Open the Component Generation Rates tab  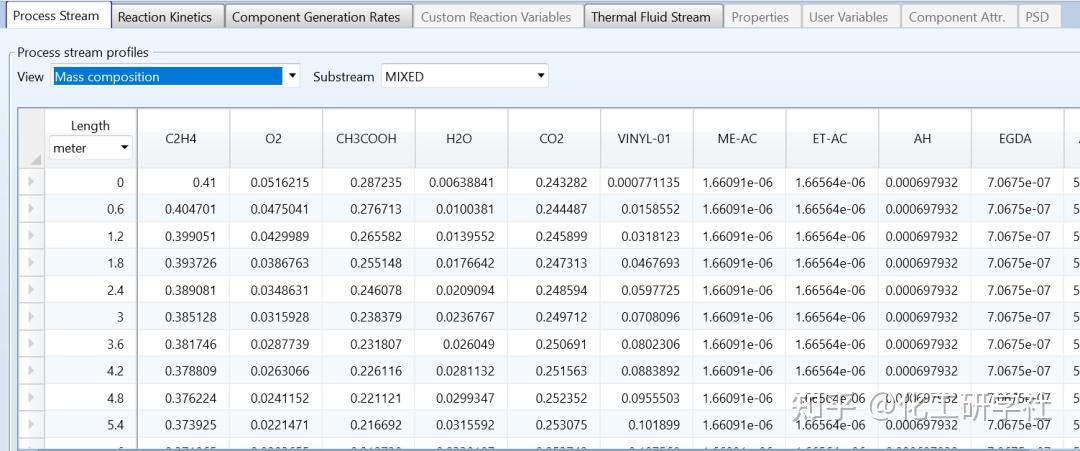click(316, 17)
